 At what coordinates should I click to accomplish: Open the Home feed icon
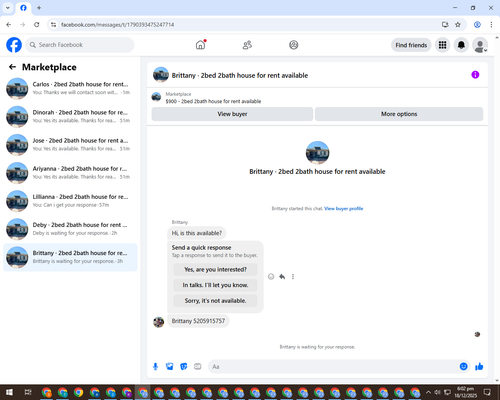tap(200, 45)
